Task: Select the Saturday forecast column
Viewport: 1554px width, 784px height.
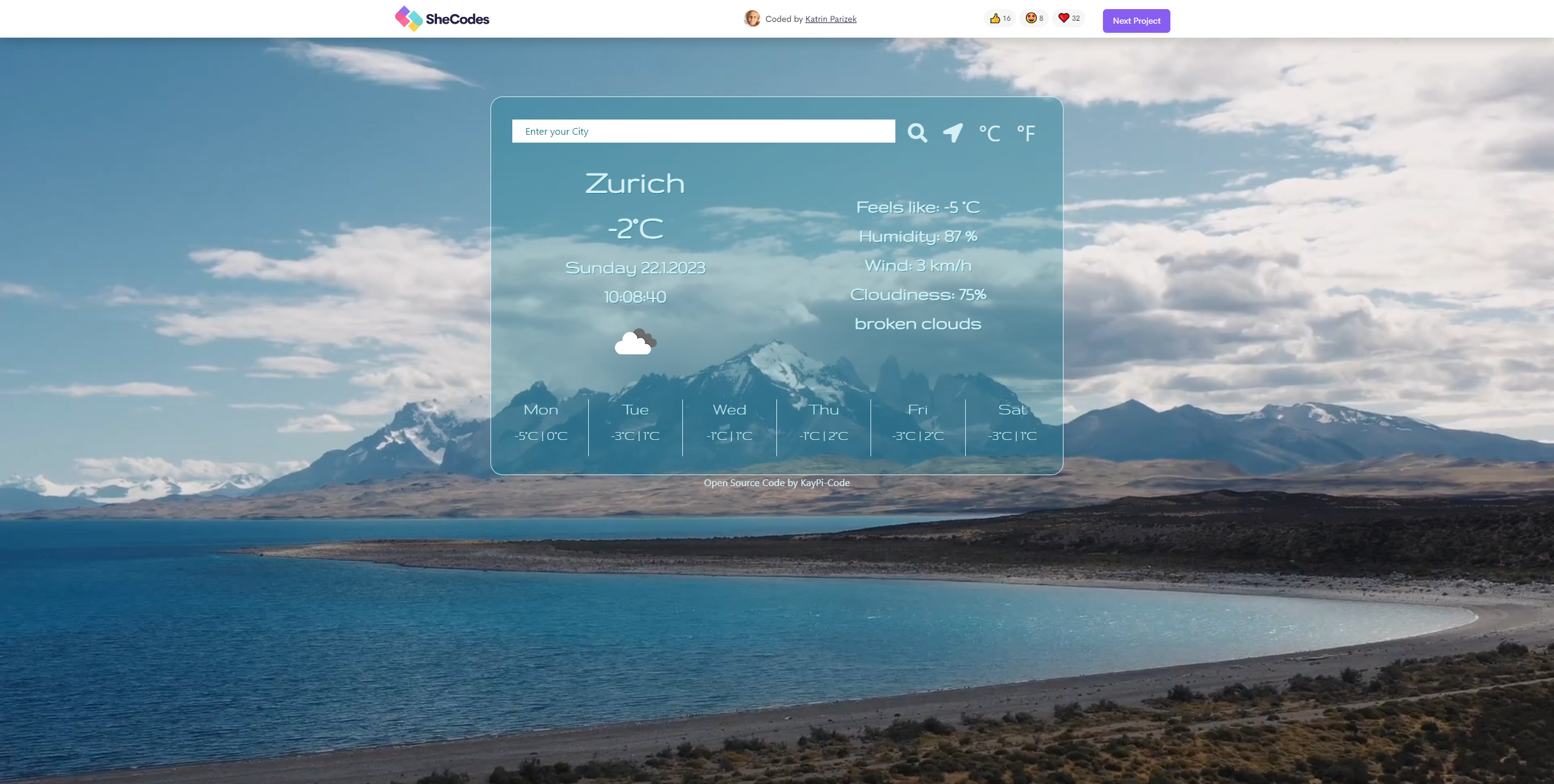Action: (x=1011, y=422)
